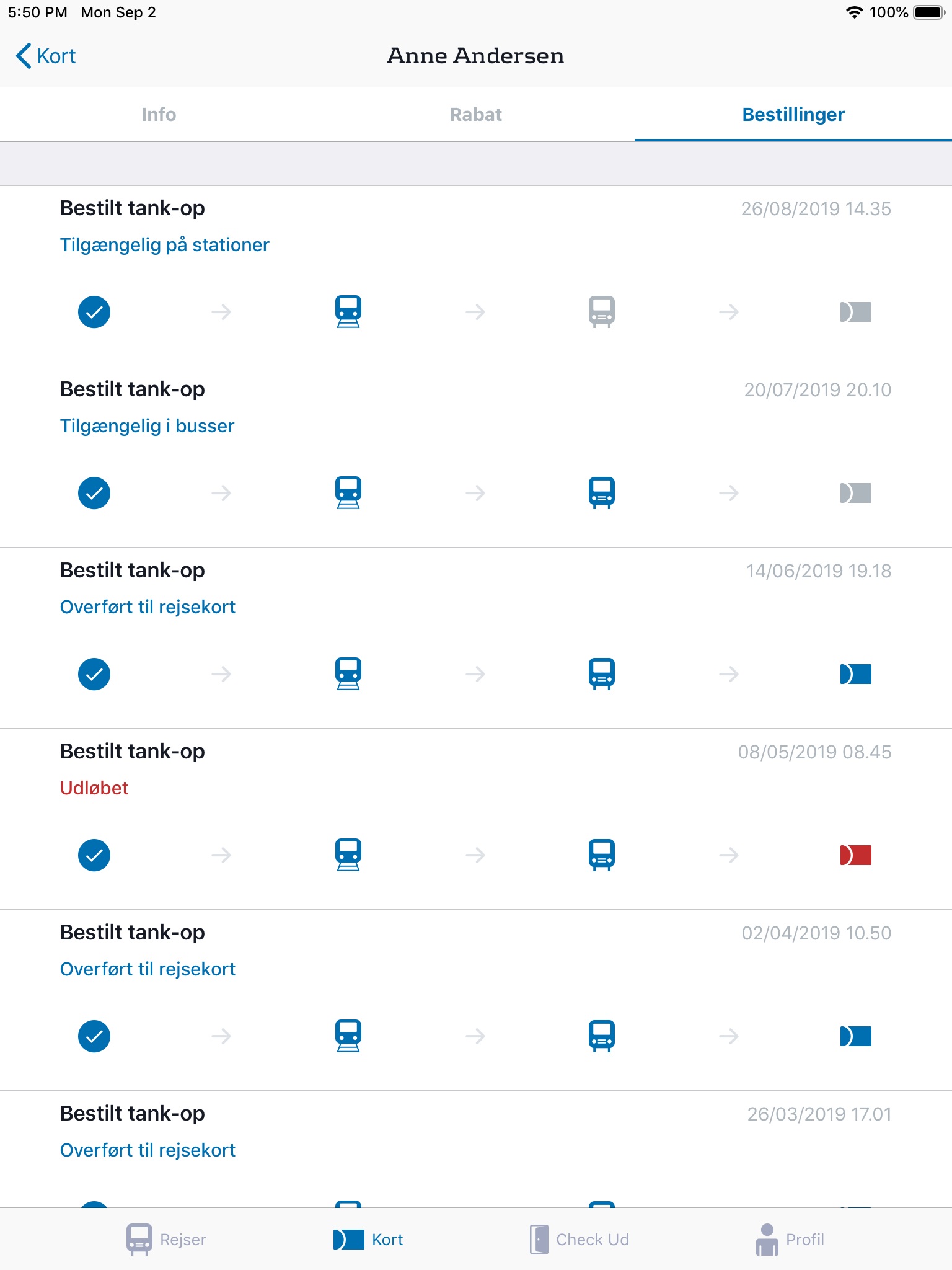Viewport: 952px width, 1270px height.
Task: Tap the arrow before the card icon on expired order
Action: point(729,855)
